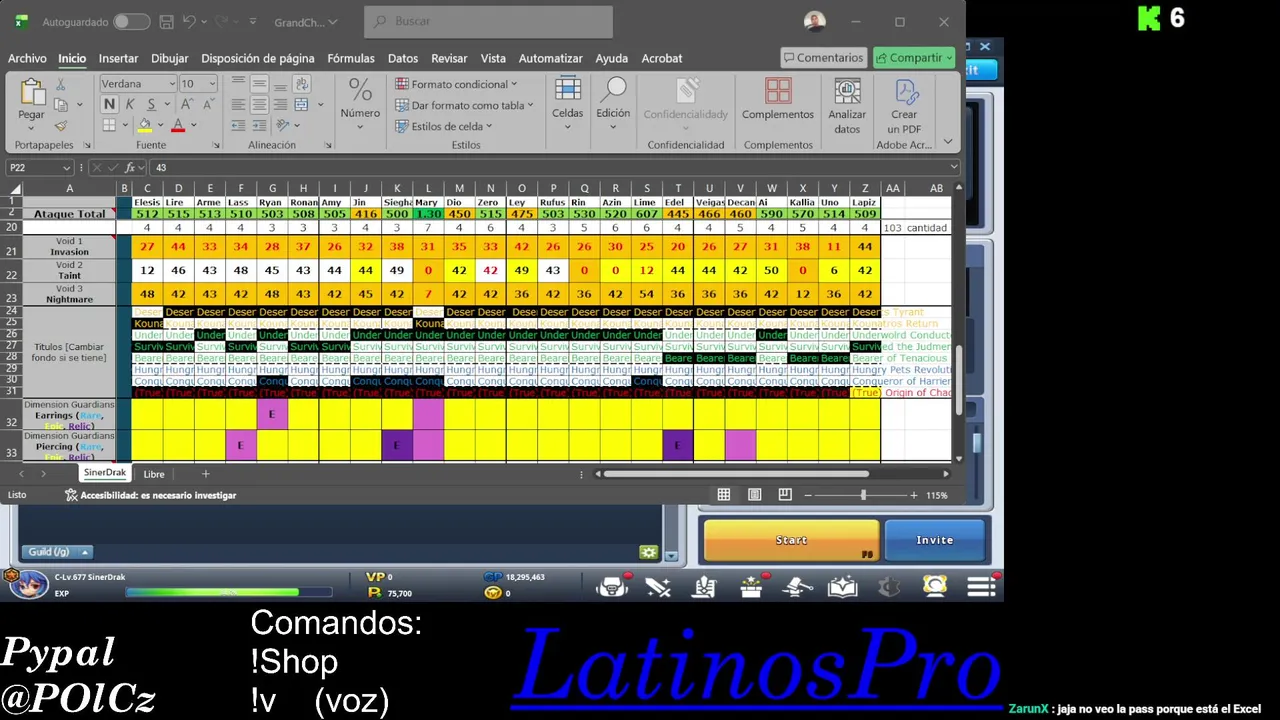The height and width of the screenshot is (720, 1280).
Task: Toggle italic K formatting
Action: click(x=129, y=104)
